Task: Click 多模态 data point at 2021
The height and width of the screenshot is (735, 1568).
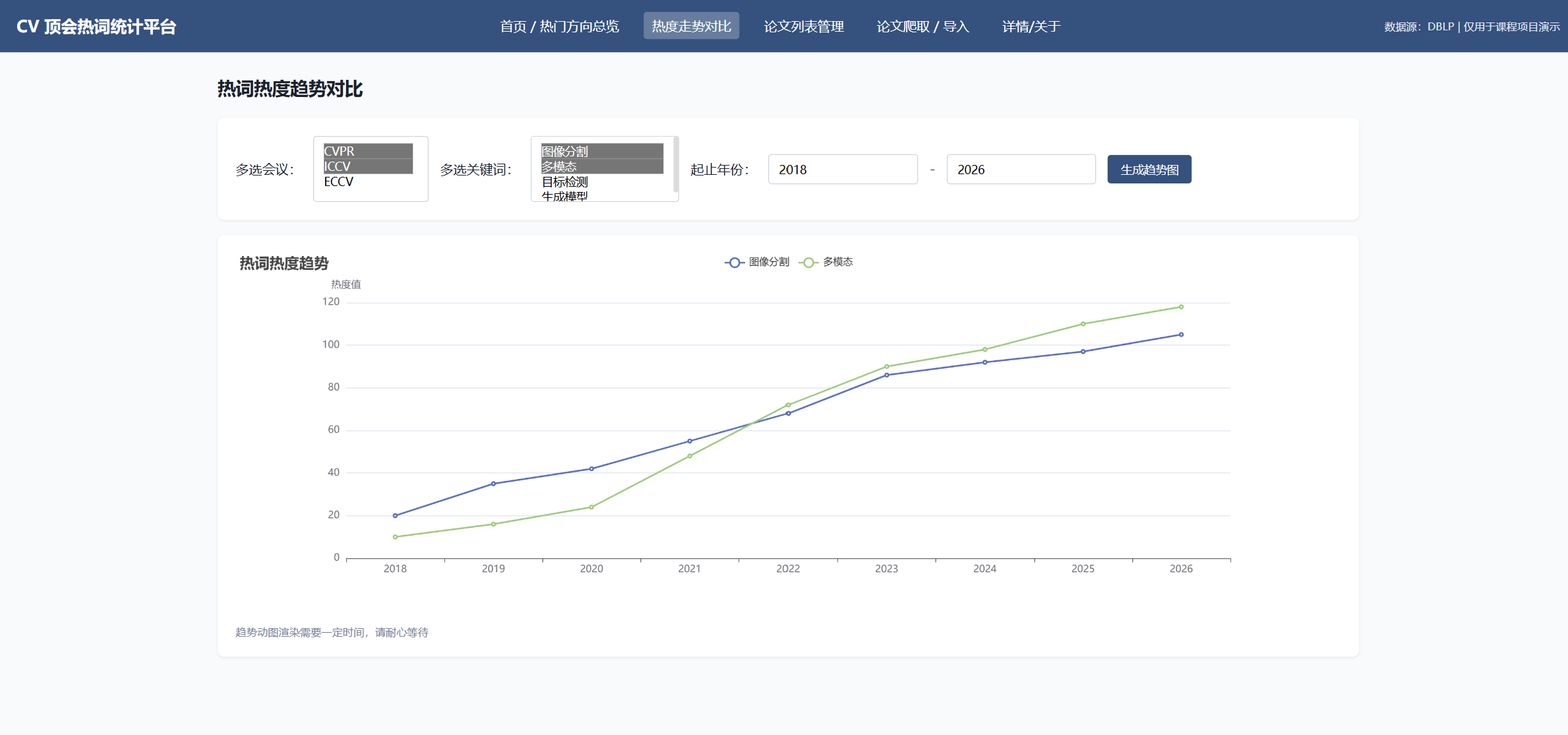Action: [690, 456]
